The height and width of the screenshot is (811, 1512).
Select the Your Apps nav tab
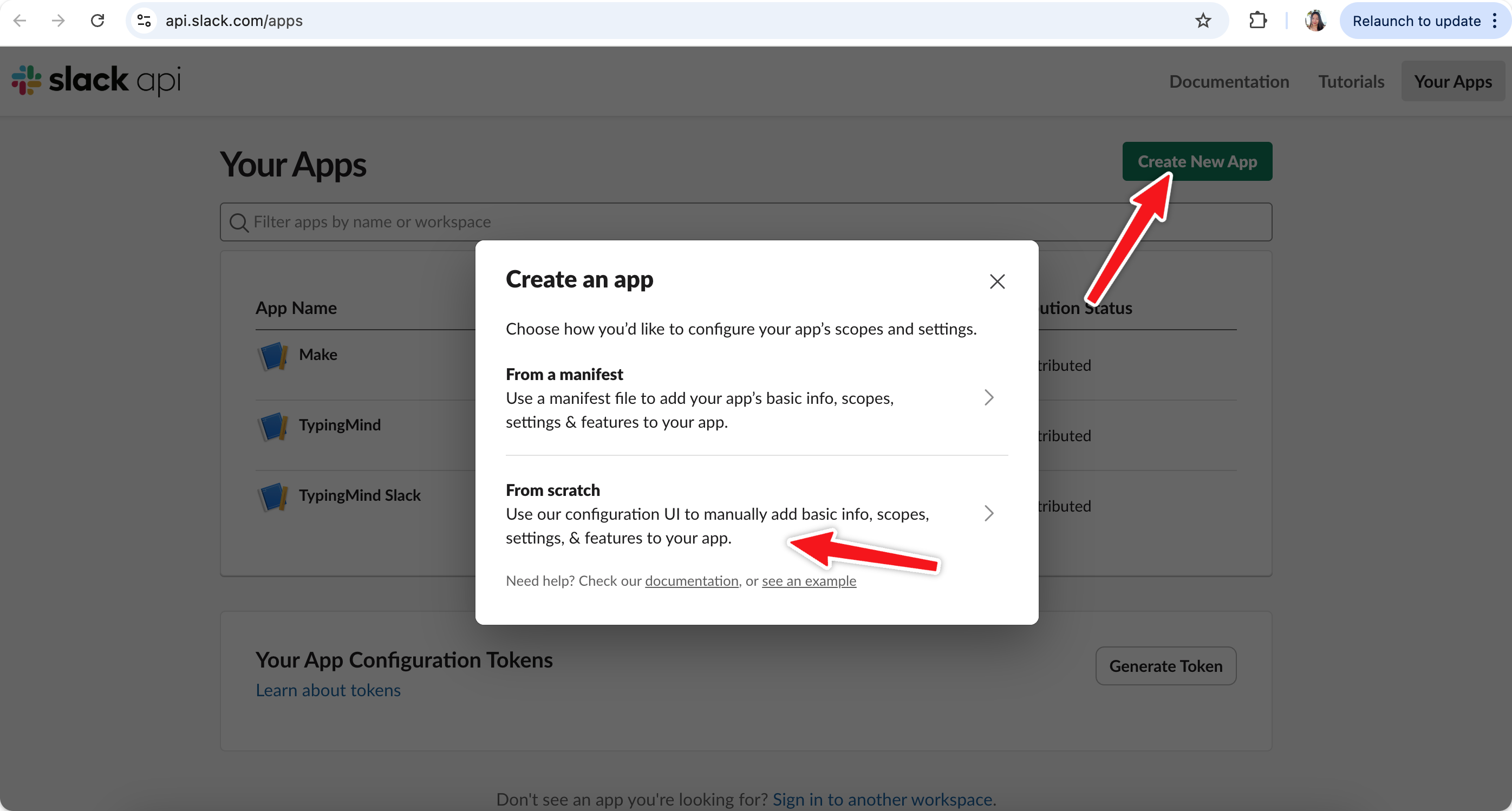1452,82
